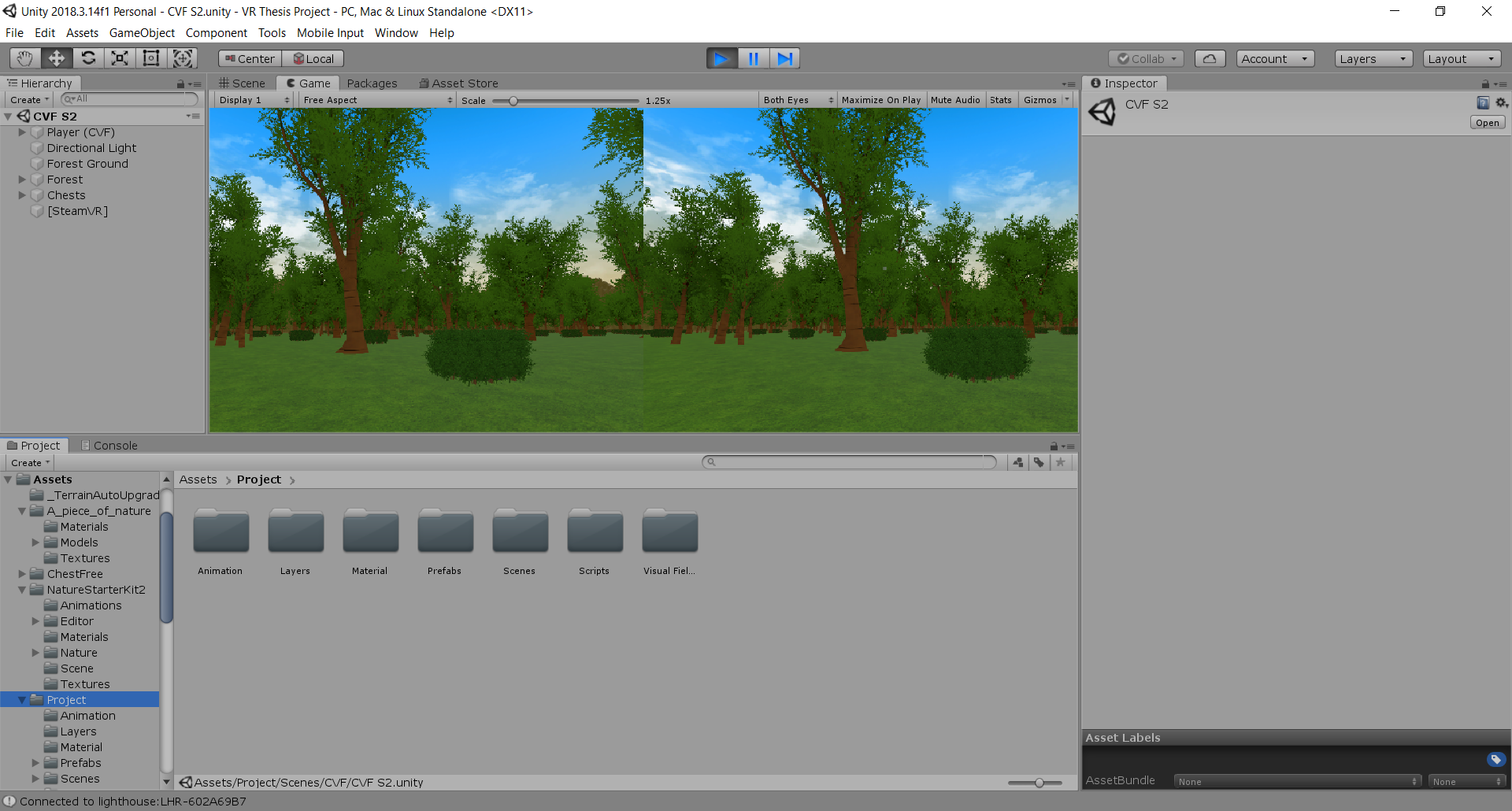The height and width of the screenshot is (811, 1512).
Task: Toggle Stats overlay
Action: (x=1000, y=100)
